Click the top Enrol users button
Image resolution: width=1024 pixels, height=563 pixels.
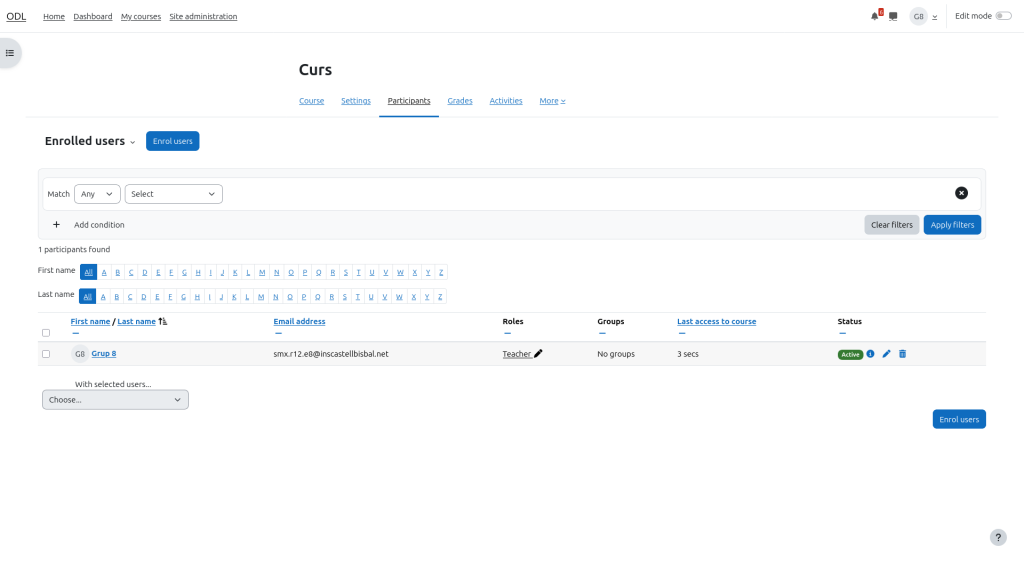click(172, 141)
